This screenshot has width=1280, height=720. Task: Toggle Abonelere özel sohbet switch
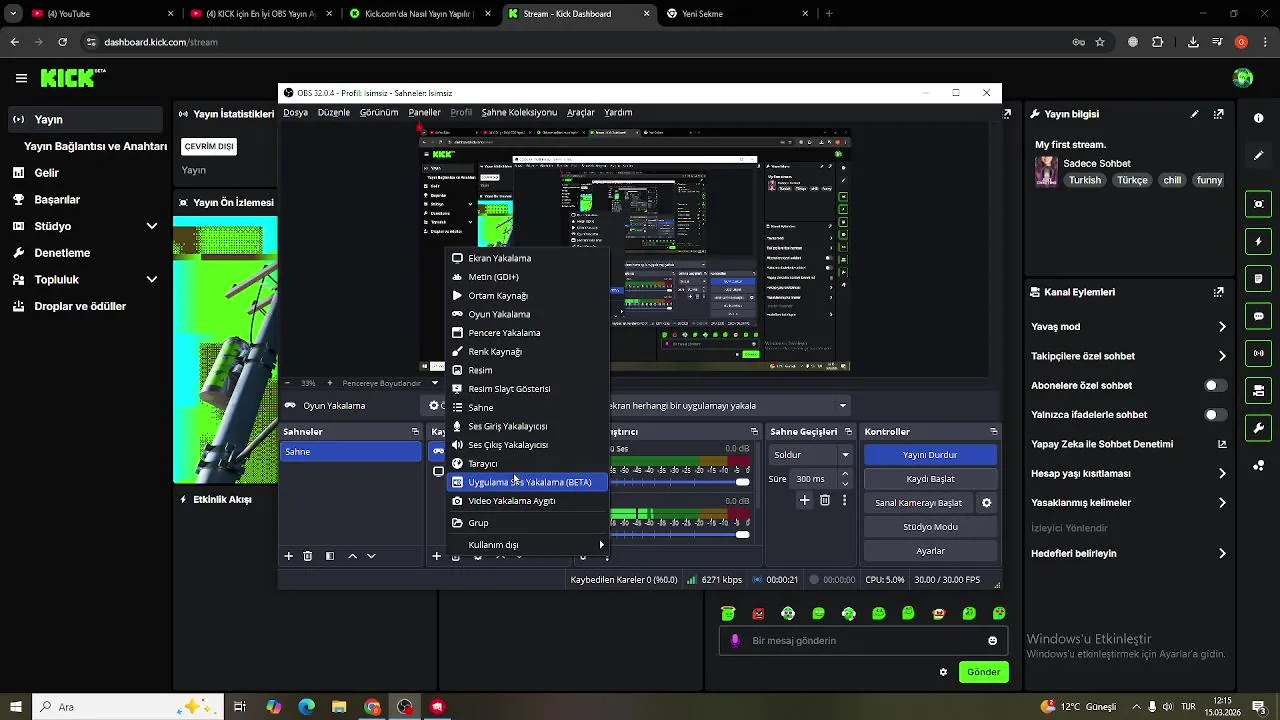click(x=1215, y=385)
